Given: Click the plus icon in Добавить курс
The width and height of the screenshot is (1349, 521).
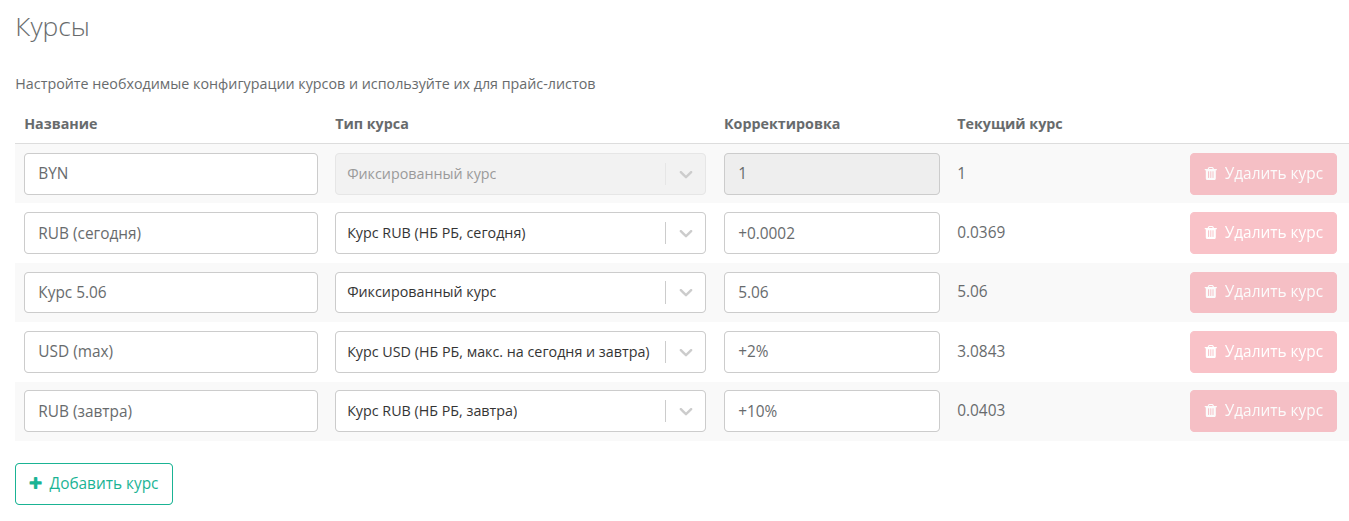Looking at the screenshot, I should [36, 483].
